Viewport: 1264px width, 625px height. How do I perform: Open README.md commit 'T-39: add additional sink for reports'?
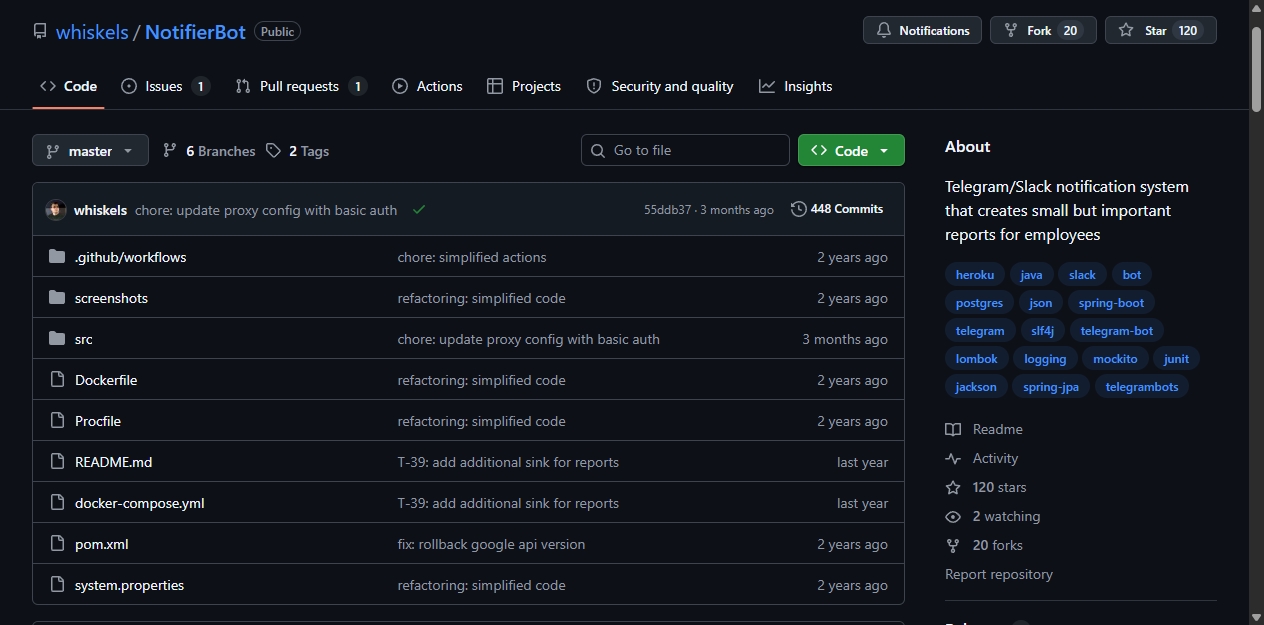click(x=508, y=462)
